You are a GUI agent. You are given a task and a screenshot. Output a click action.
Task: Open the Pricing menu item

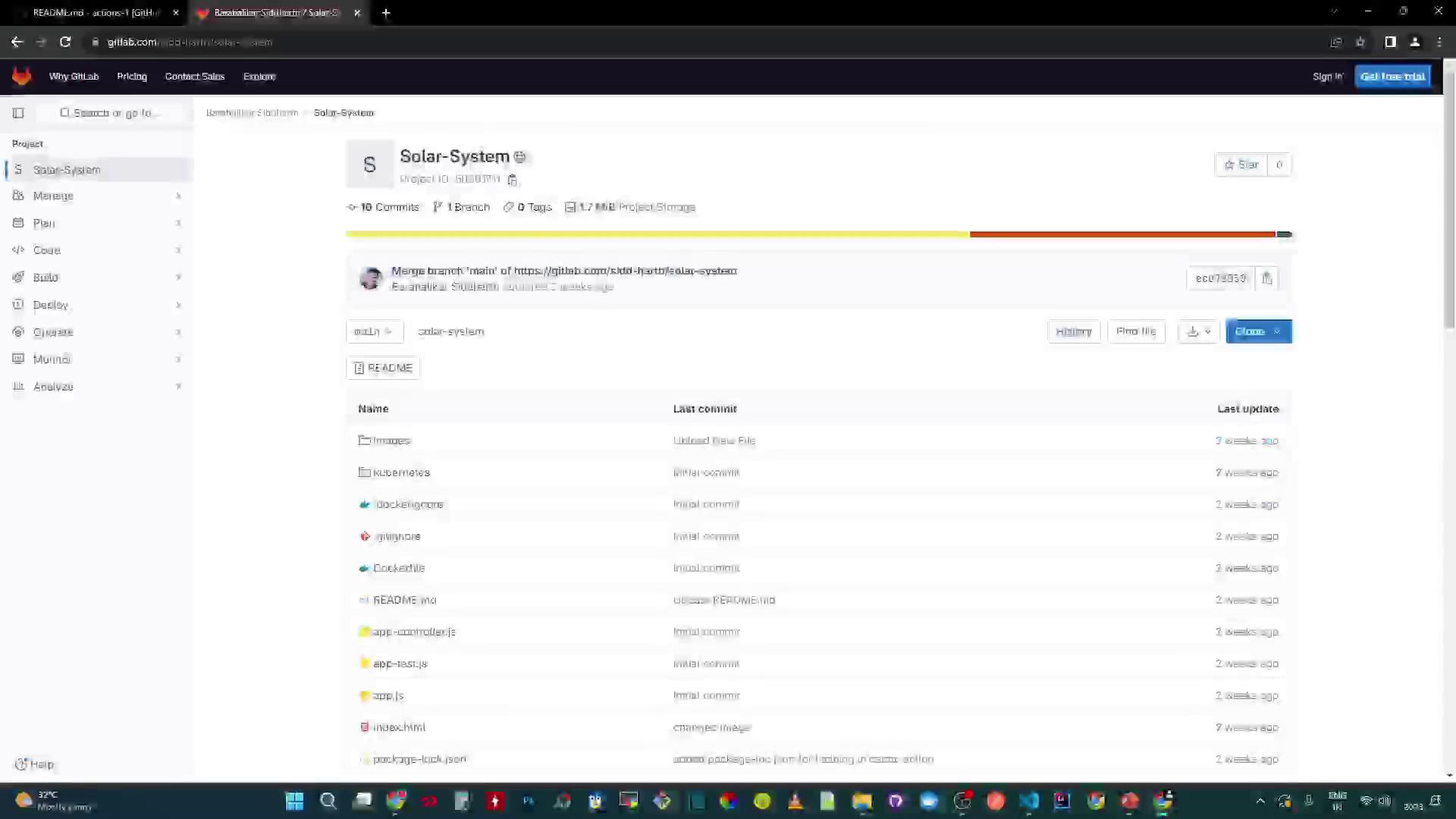[x=132, y=77]
